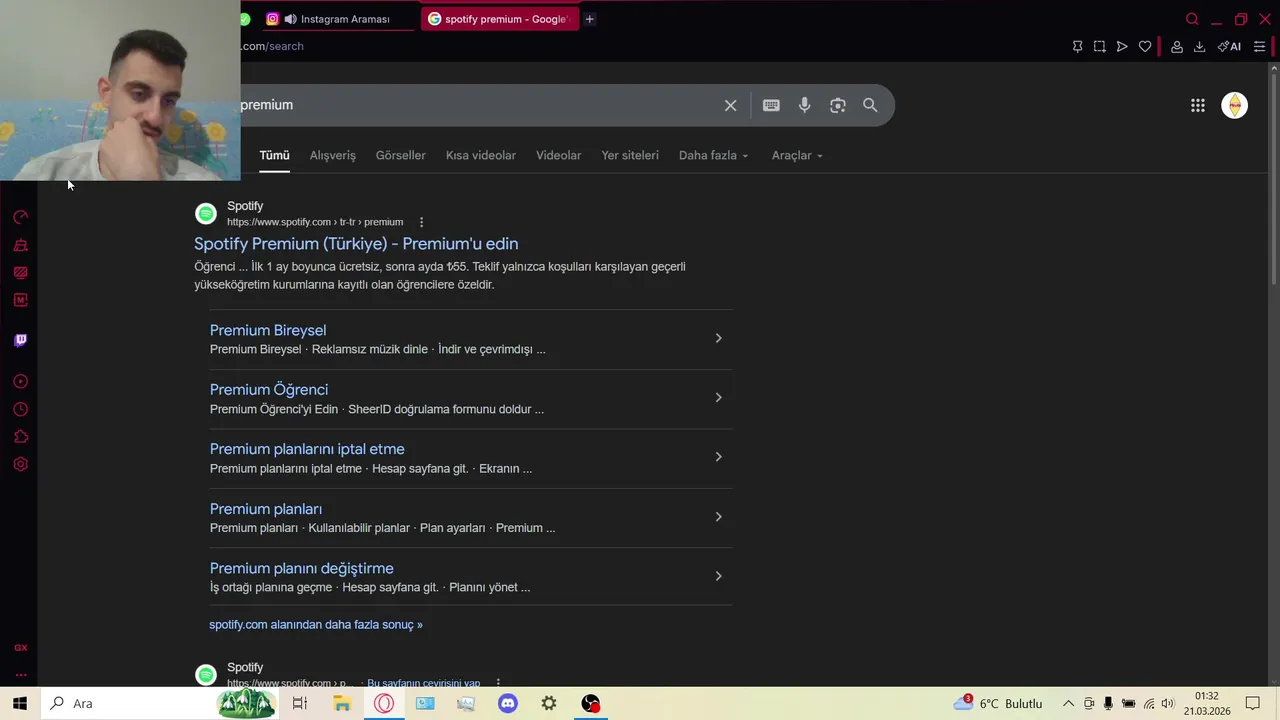Open a new tab with plus button
The width and height of the screenshot is (1280, 720).
pos(589,19)
